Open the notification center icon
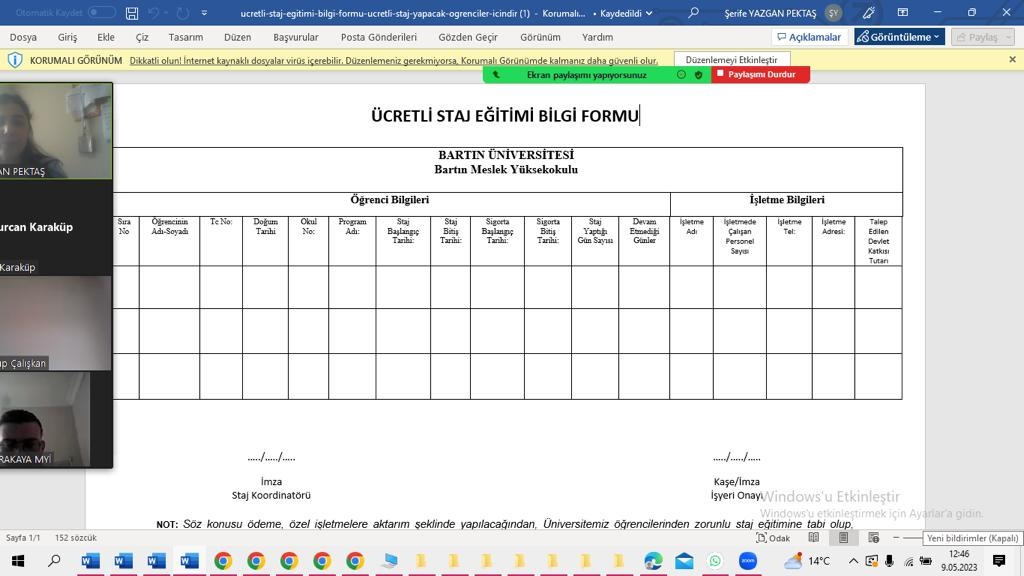Viewport: 1024px width, 576px height. click(x=999, y=561)
